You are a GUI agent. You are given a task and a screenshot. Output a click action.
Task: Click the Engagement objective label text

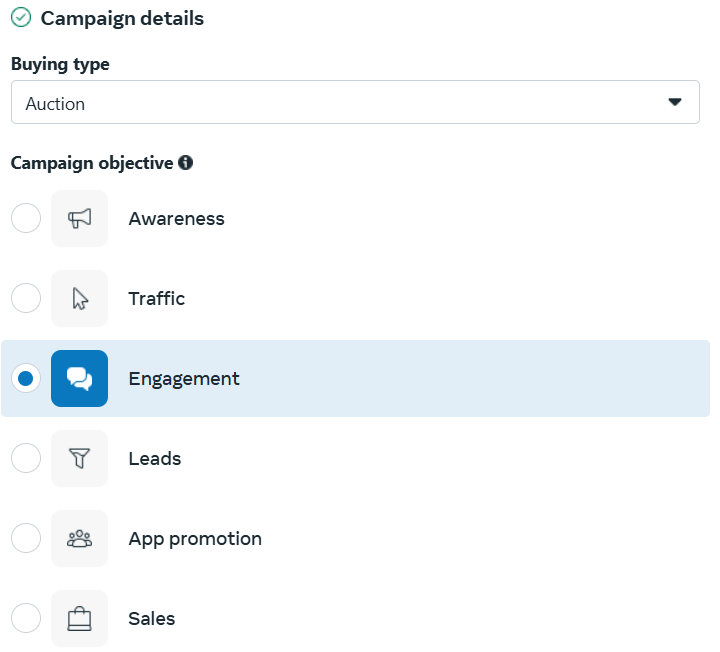(184, 379)
